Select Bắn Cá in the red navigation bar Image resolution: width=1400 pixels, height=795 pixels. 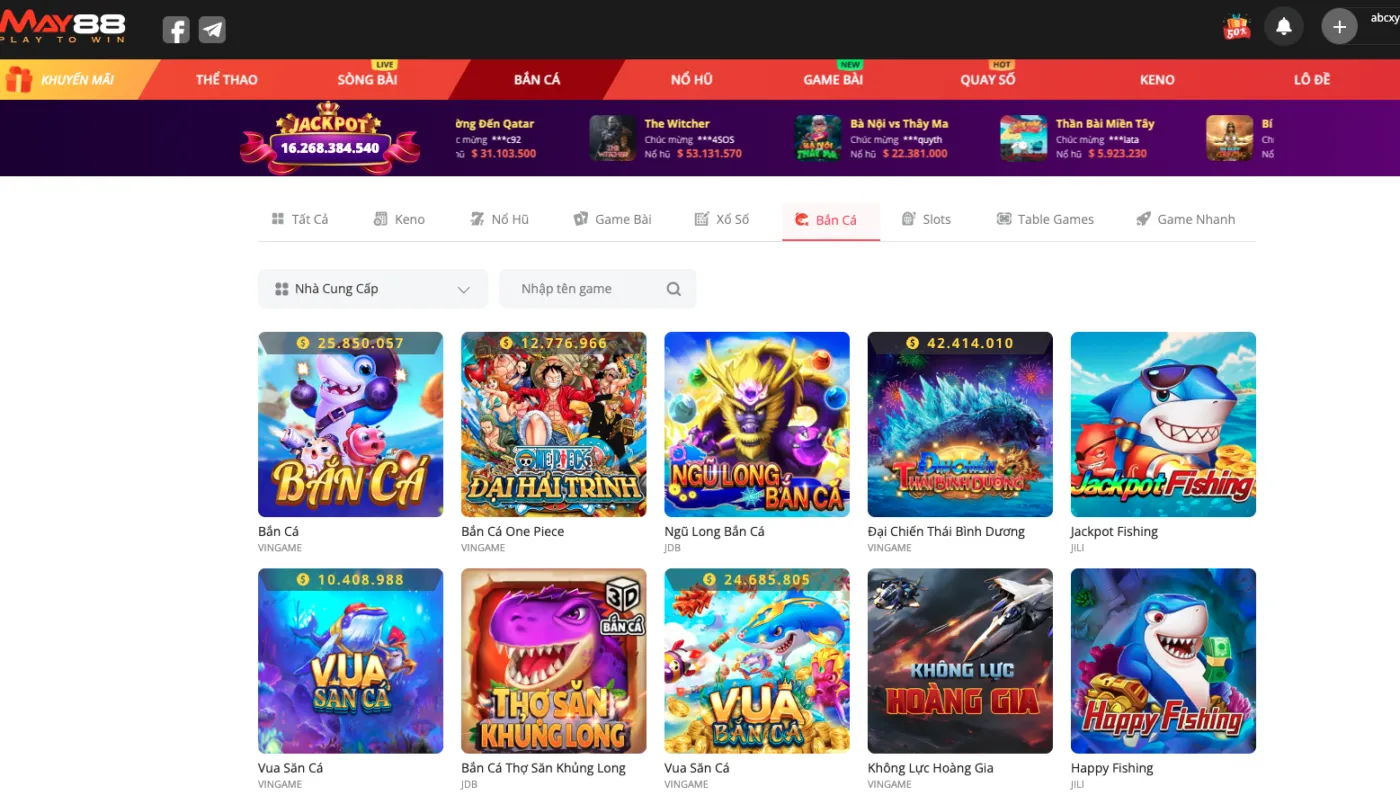[x=537, y=80]
